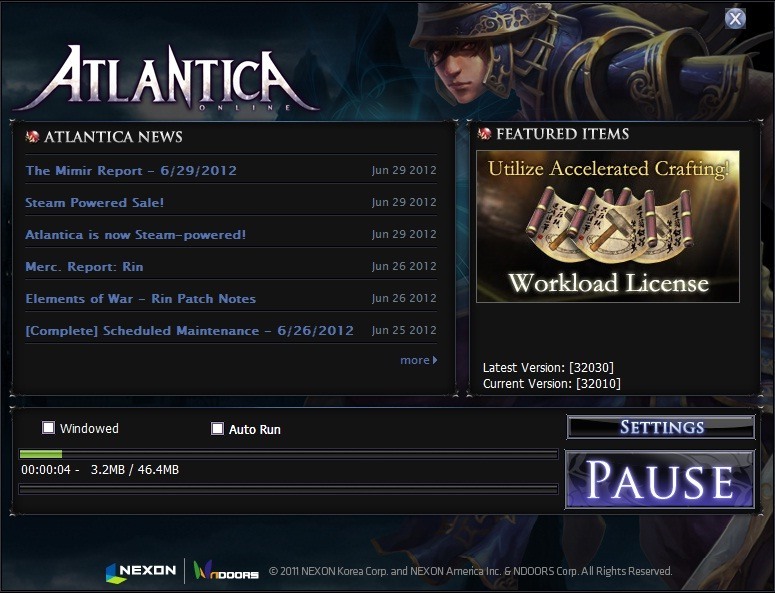
Task: Click the Featured Items section icon
Action: 484,133
